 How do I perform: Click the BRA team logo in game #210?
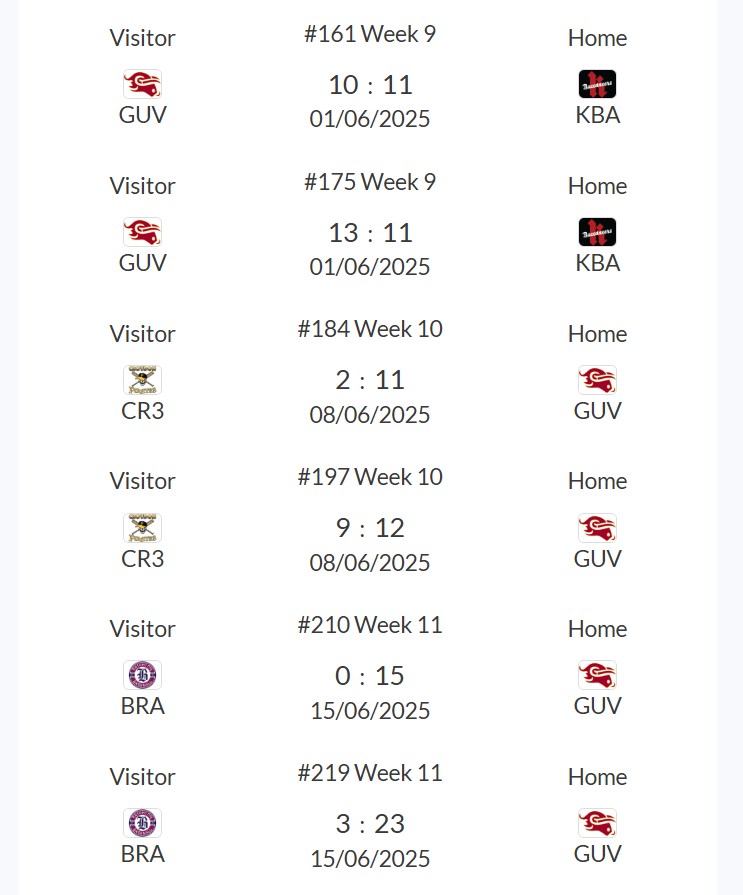point(142,675)
